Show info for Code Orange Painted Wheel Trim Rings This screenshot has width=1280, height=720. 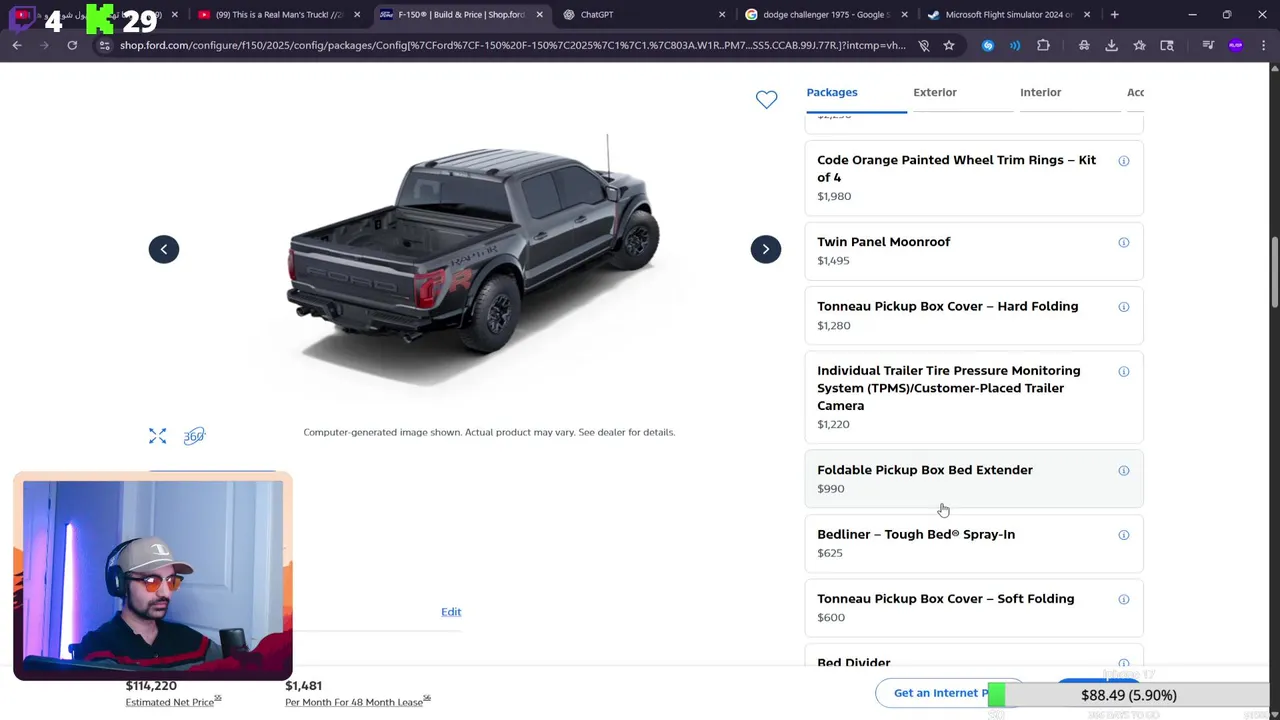click(x=1124, y=161)
